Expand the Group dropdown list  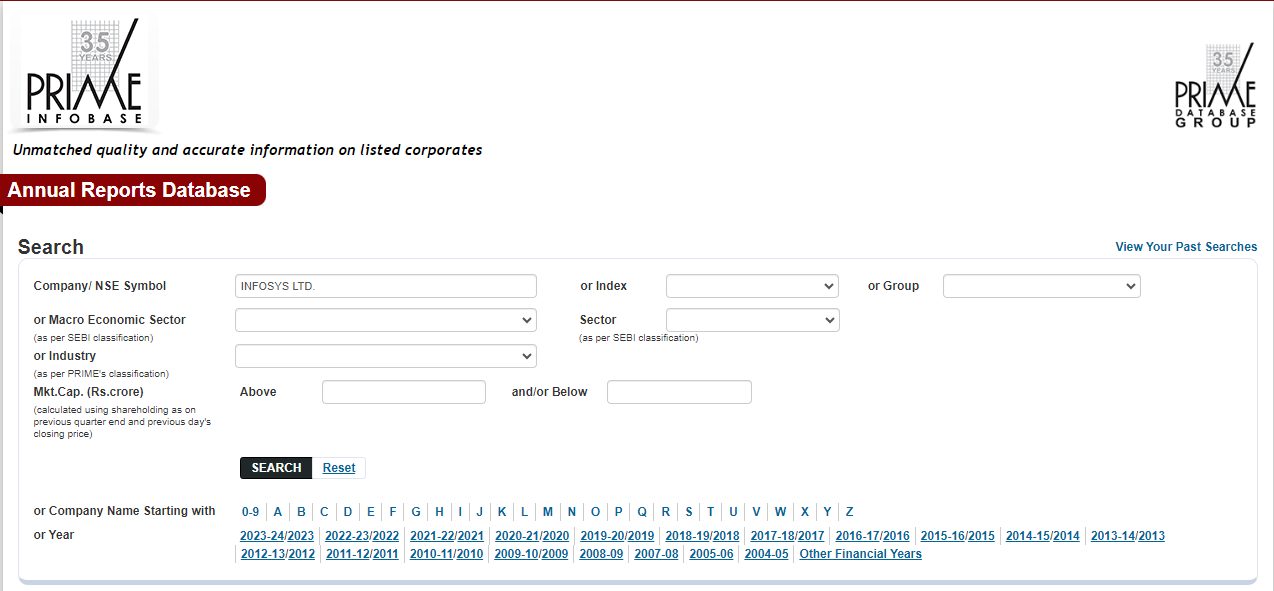point(1041,286)
